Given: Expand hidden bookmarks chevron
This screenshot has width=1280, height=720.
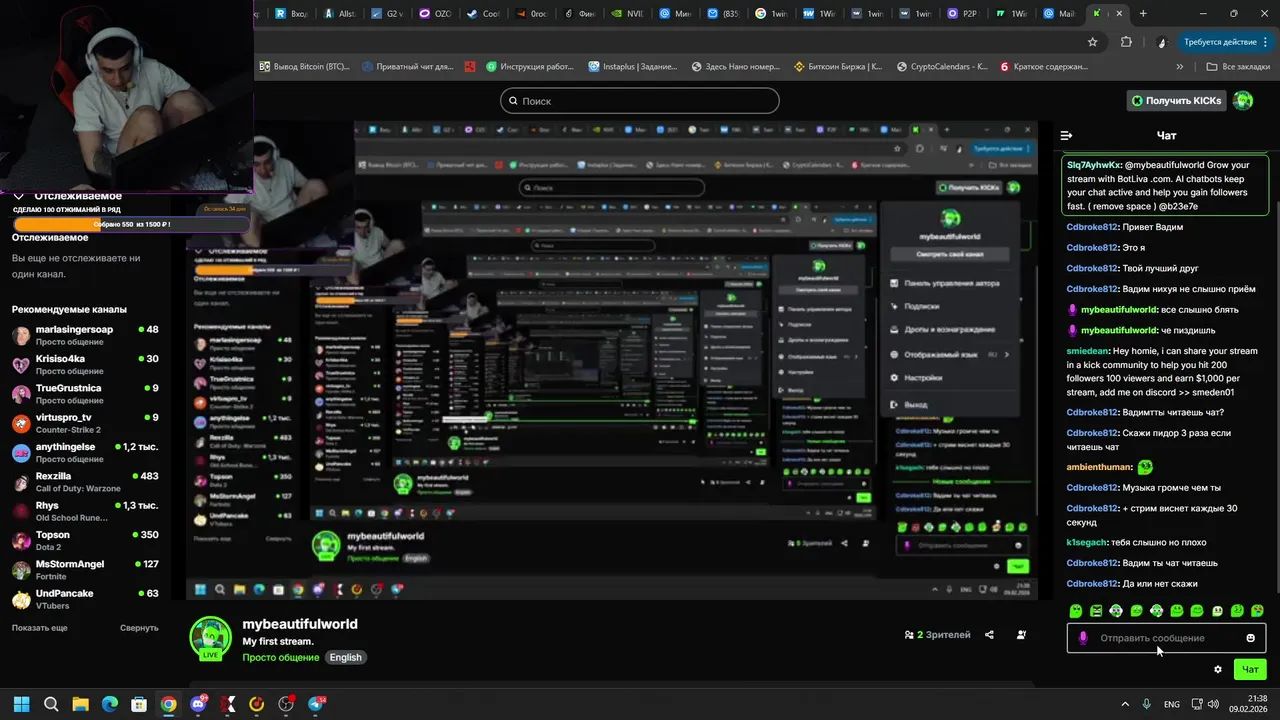Looking at the screenshot, I should [1180, 66].
